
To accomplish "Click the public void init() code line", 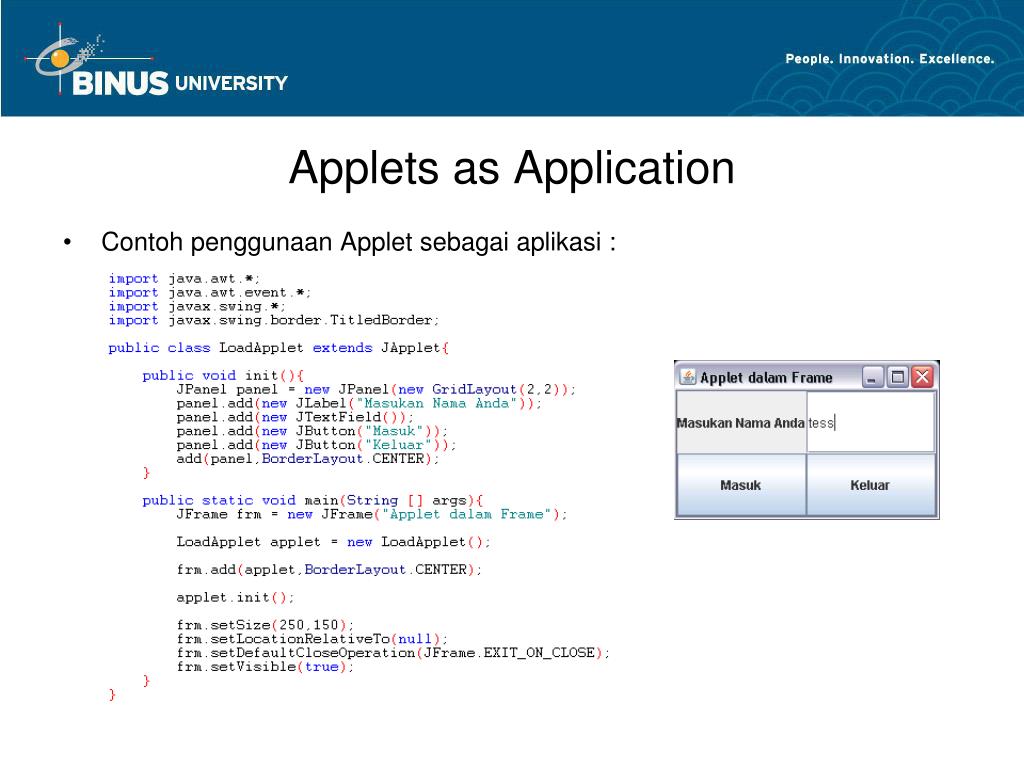I will click(223, 376).
